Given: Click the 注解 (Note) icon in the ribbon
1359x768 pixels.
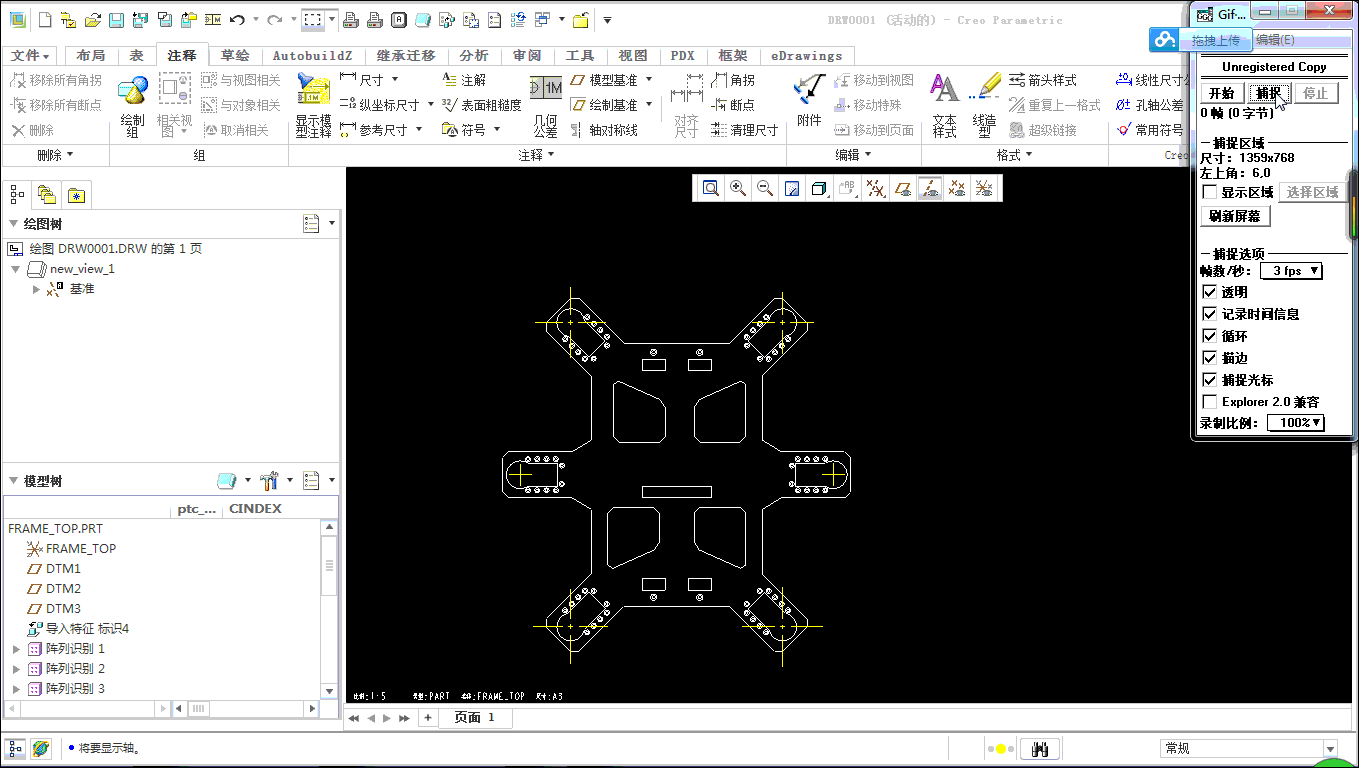Looking at the screenshot, I should 447,79.
